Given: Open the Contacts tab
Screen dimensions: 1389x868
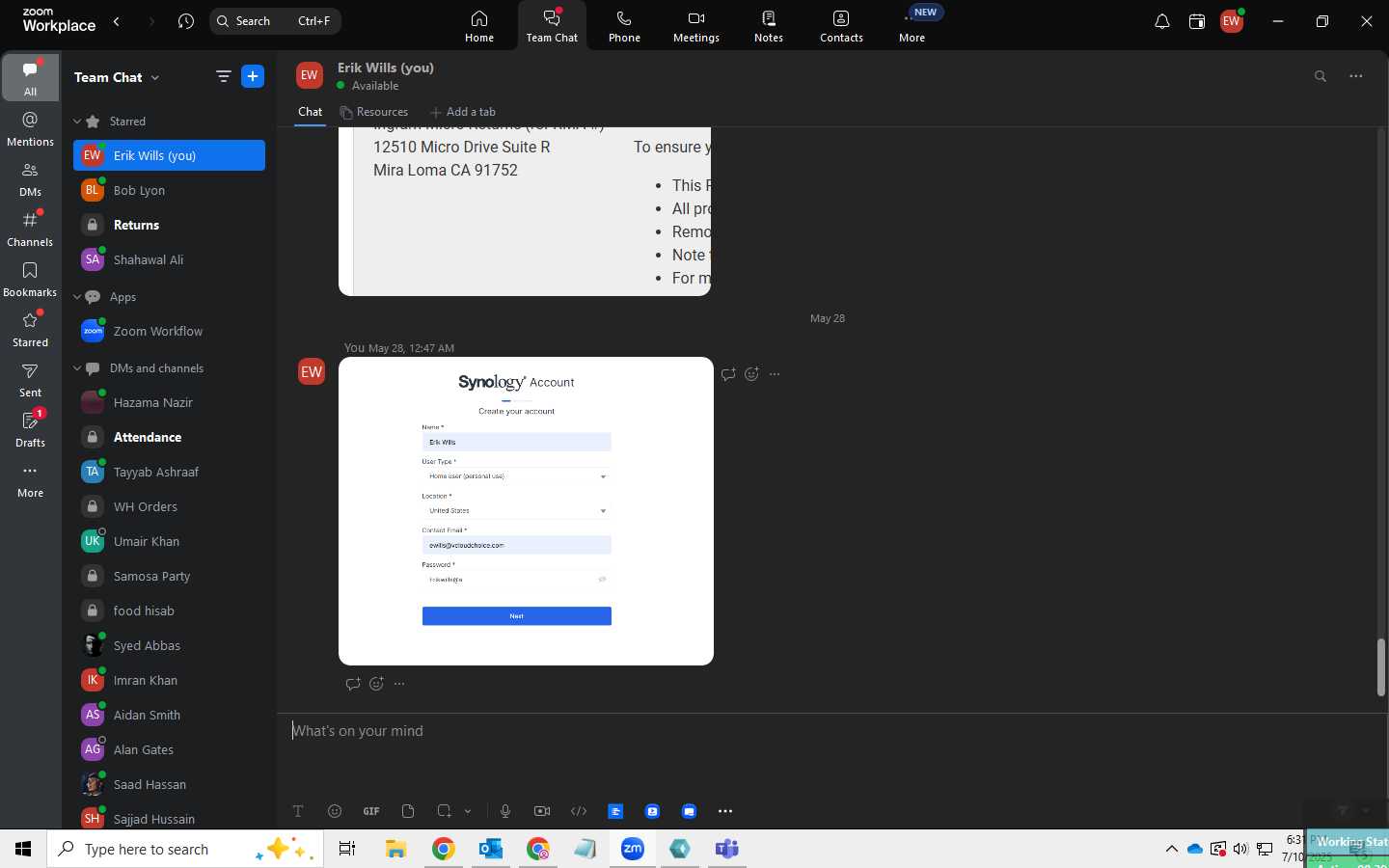Looking at the screenshot, I should 841,26.
